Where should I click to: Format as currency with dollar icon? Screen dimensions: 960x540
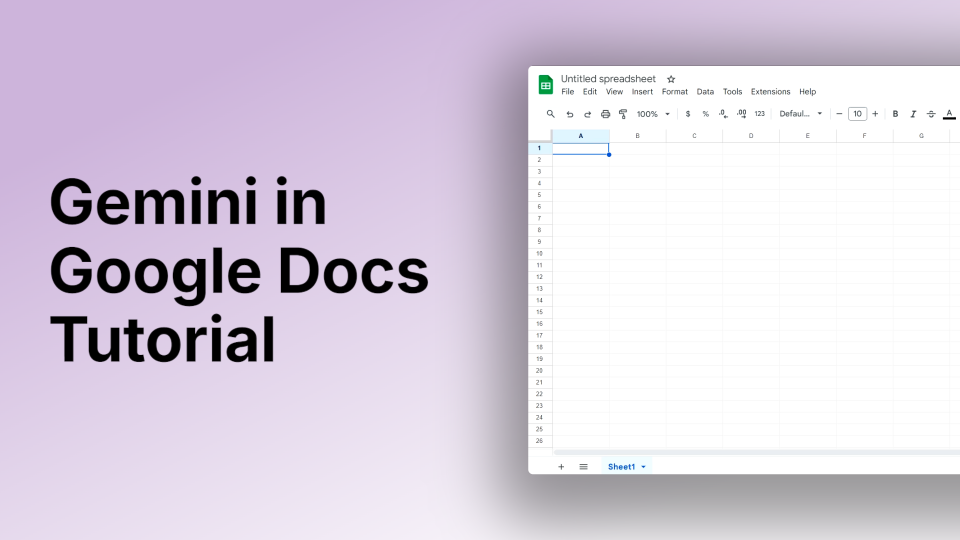688,114
